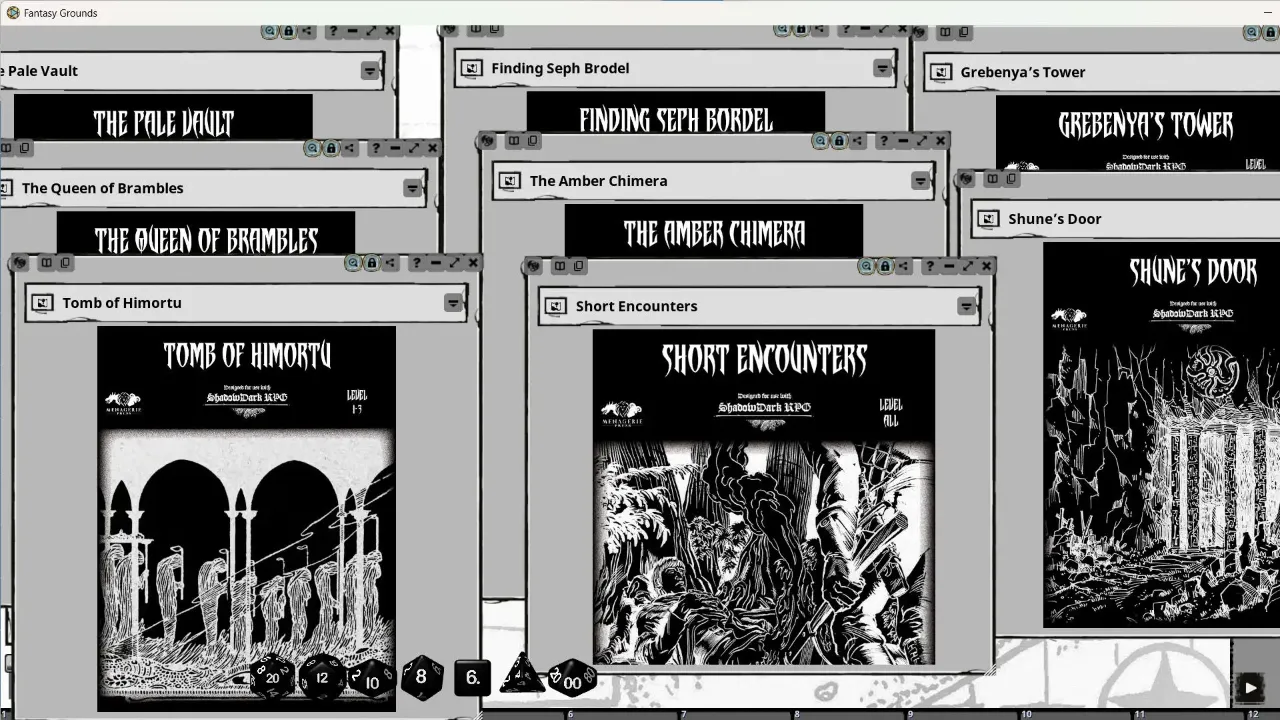Toggle lock on The Queen of Brambles window
Image resolution: width=1280 pixels, height=720 pixels.
click(x=331, y=148)
